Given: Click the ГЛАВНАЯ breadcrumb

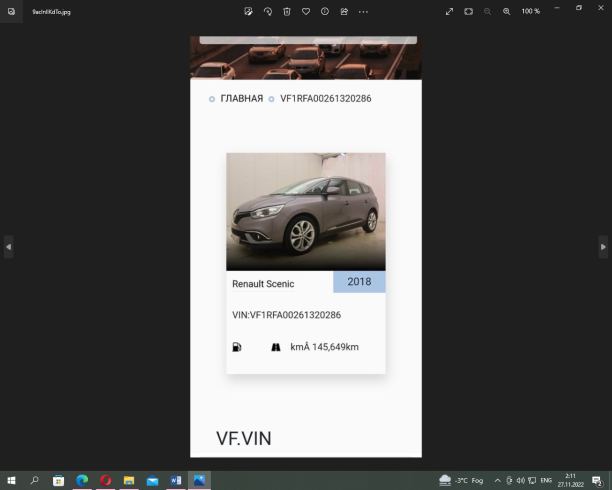Looking at the screenshot, I should pyautogui.click(x=242, y=98).
